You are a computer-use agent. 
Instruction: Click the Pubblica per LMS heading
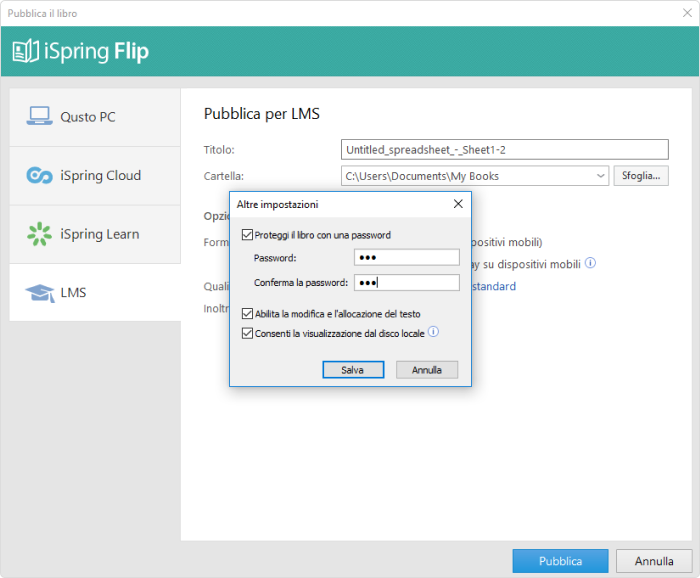tap(262, 114)
